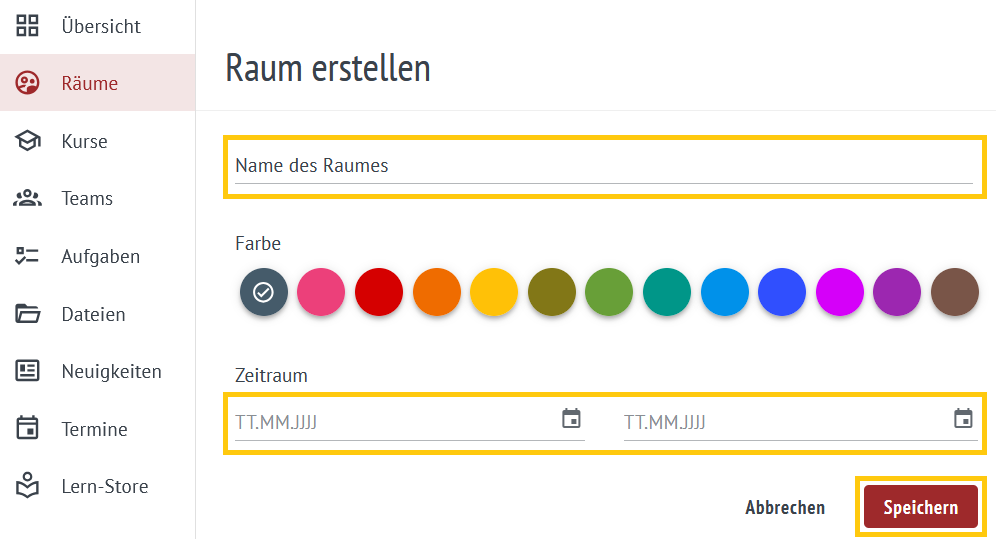Open the Lern-Store reader icon
The height and width of the screenshot is (547, 998).
point(27,485)
